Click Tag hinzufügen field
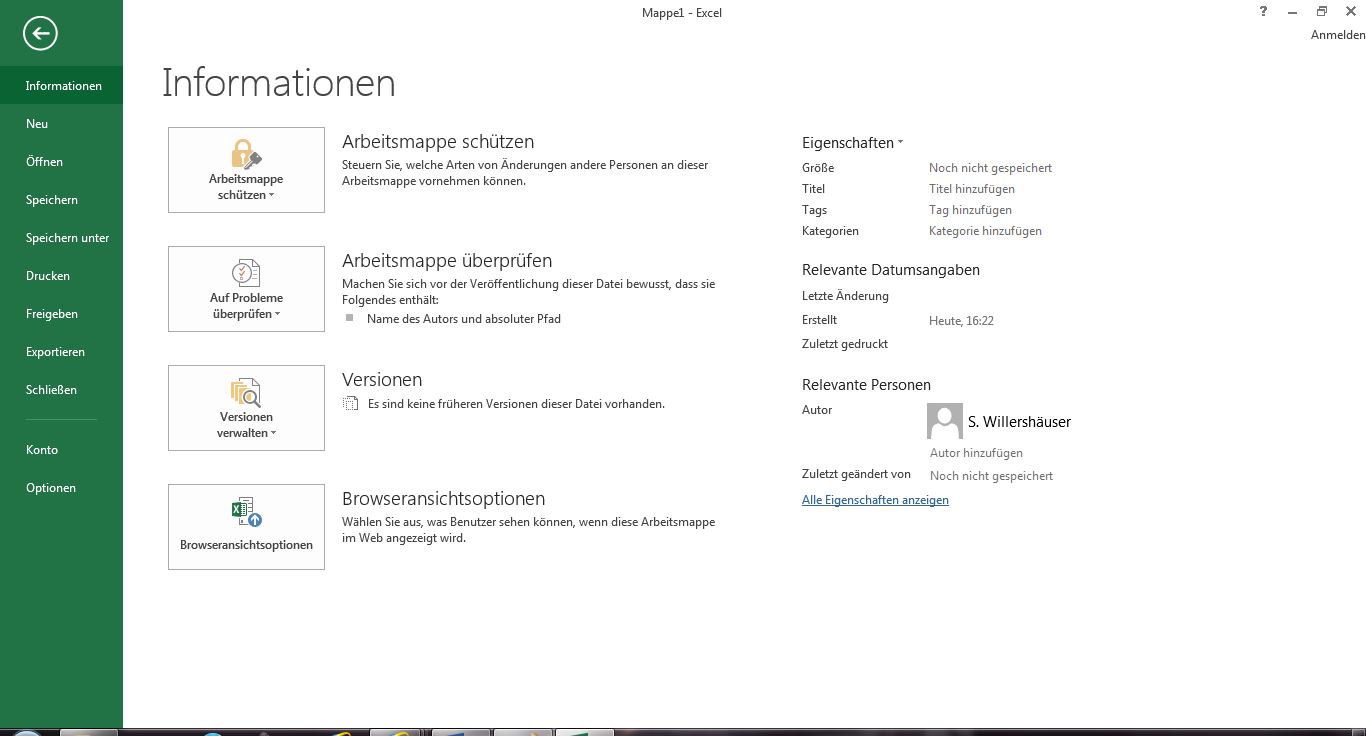This screenshot has width=1366, height=736. [970, 210]
